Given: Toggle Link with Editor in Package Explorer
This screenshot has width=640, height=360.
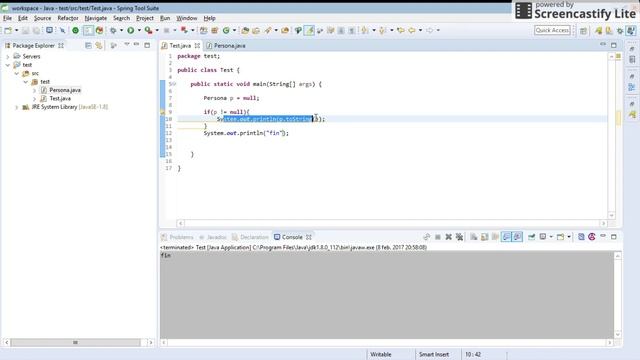Looking at the screenshot, I should pos(99,46).
